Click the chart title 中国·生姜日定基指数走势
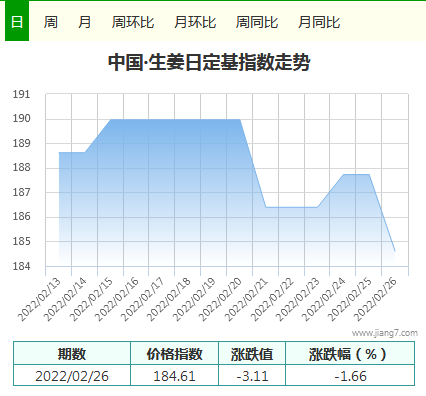Image resolution: width=426 pixels, height=396 pixels. coord(209,62)
